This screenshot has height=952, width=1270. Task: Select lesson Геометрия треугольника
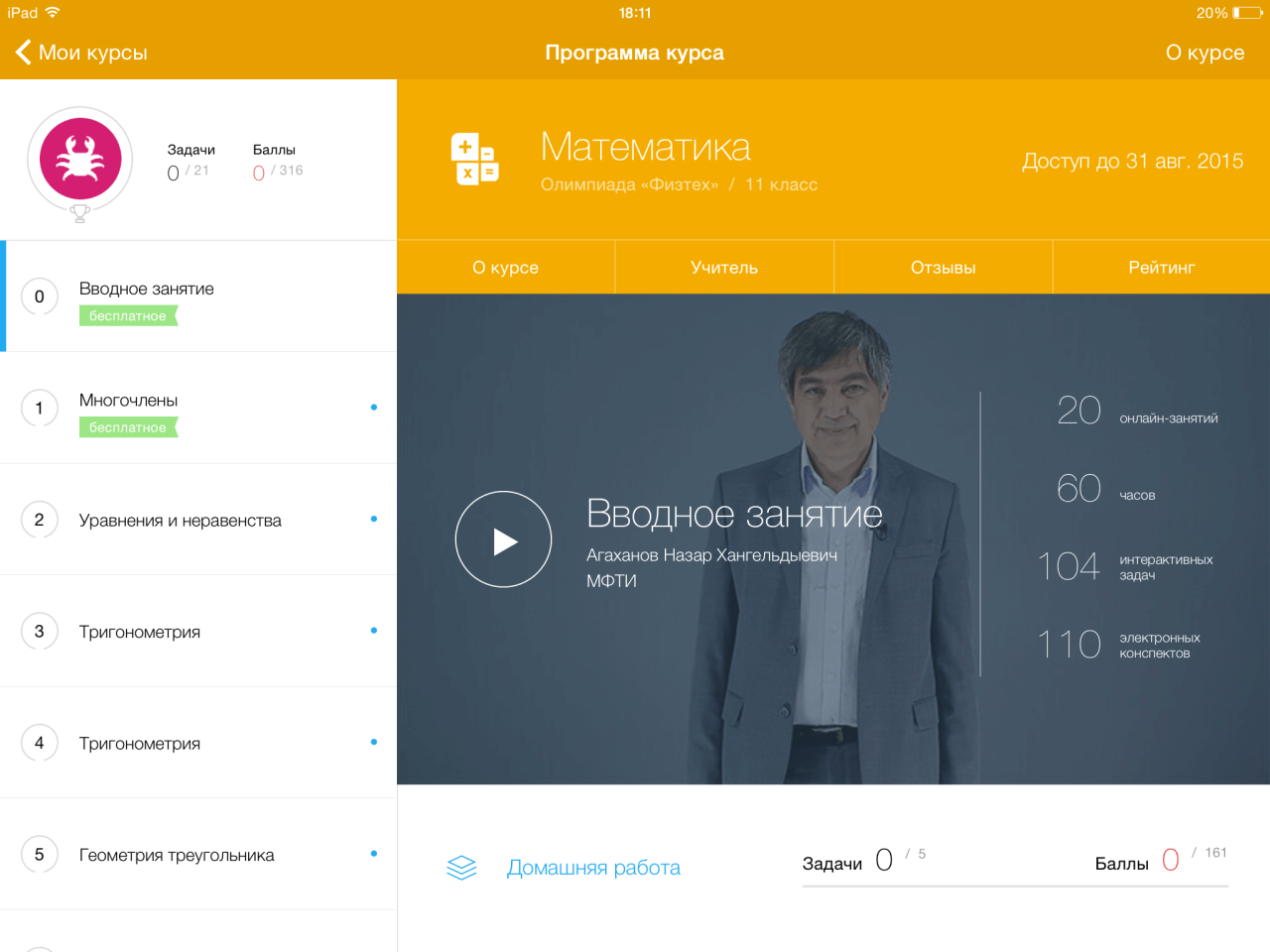point(198,854)
